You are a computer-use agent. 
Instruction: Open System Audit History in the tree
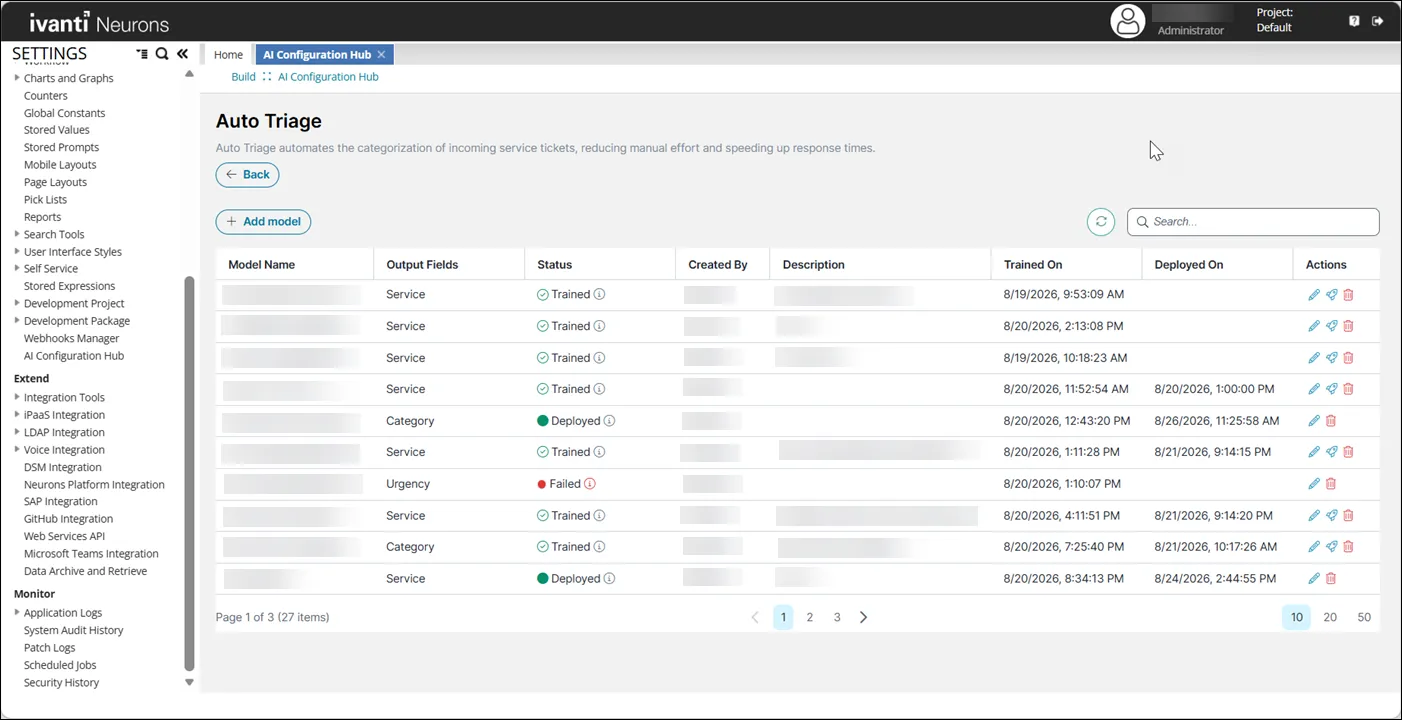[74, 631]
